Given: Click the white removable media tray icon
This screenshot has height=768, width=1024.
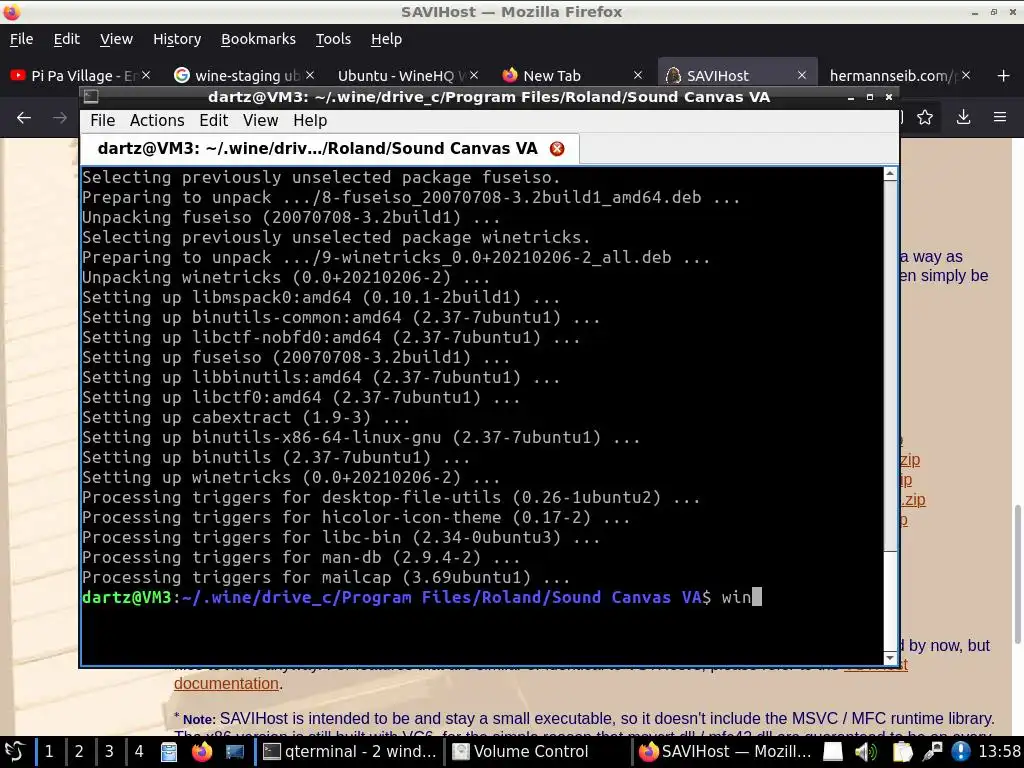Looking at the screenshot, I should (x=833, y=752).
